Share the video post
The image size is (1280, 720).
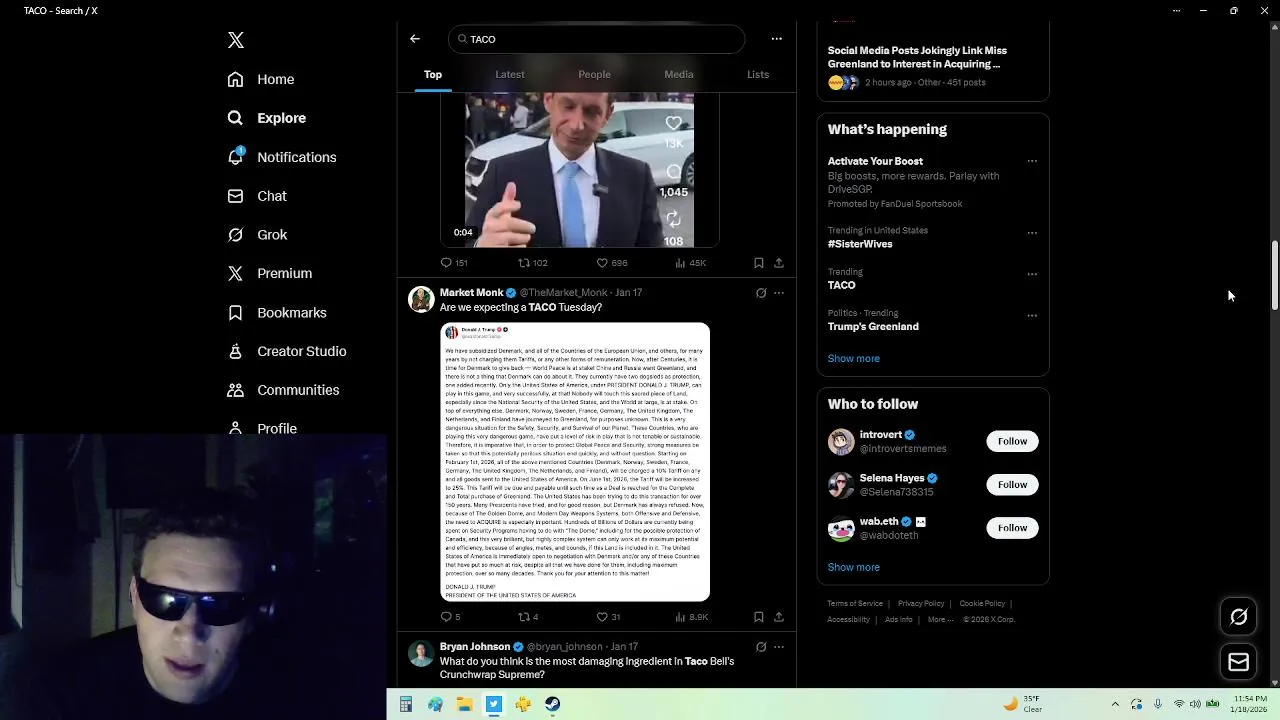pos(779,263)
